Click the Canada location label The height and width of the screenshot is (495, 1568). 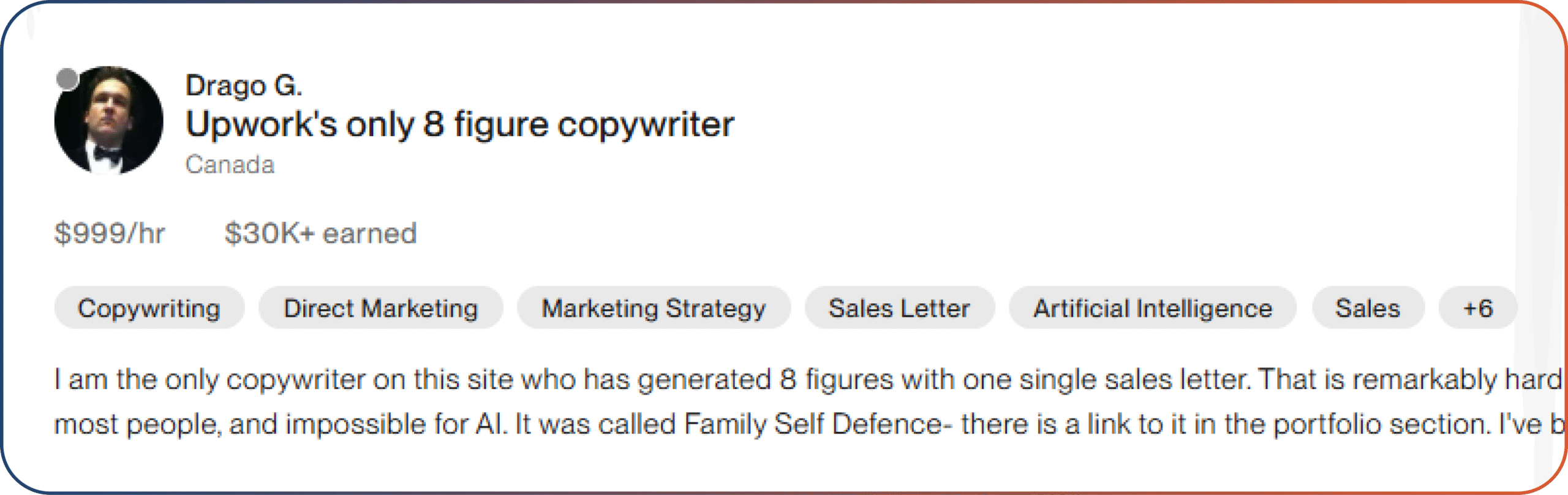(230, 165)
